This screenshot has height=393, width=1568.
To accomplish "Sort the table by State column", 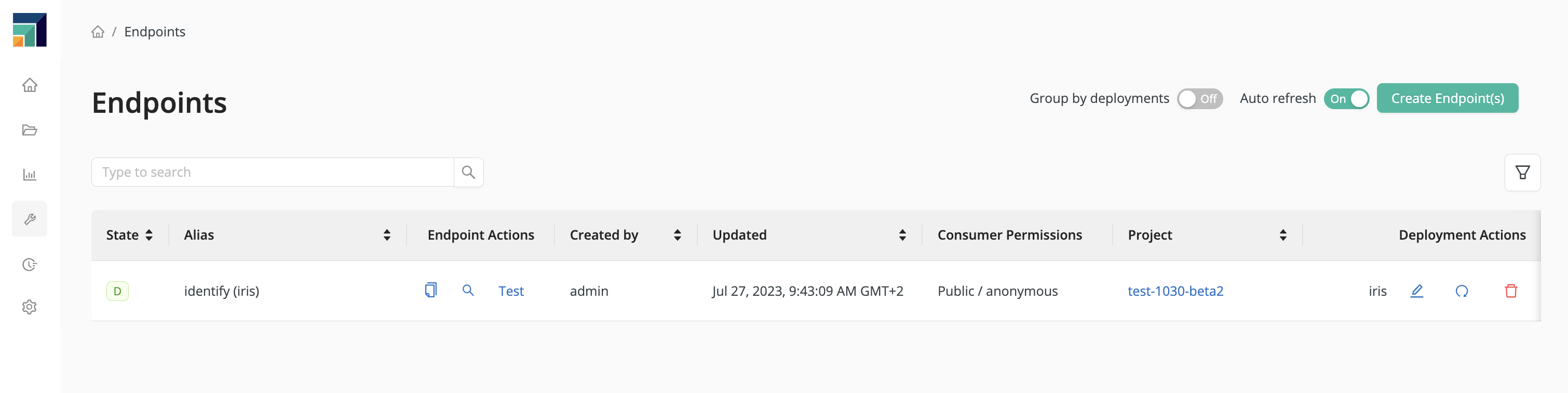I will point(151,234).
